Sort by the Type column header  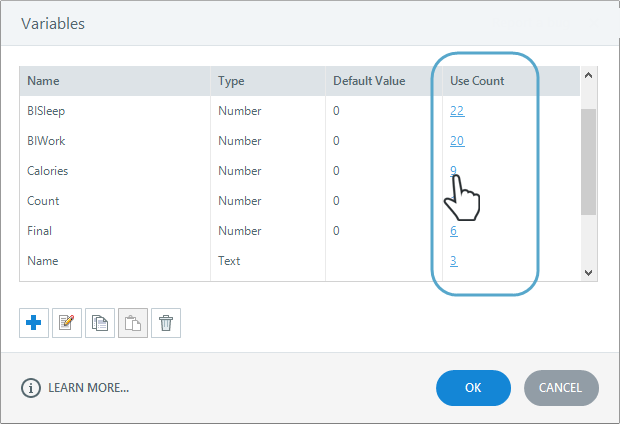click(x=231, y=81)
